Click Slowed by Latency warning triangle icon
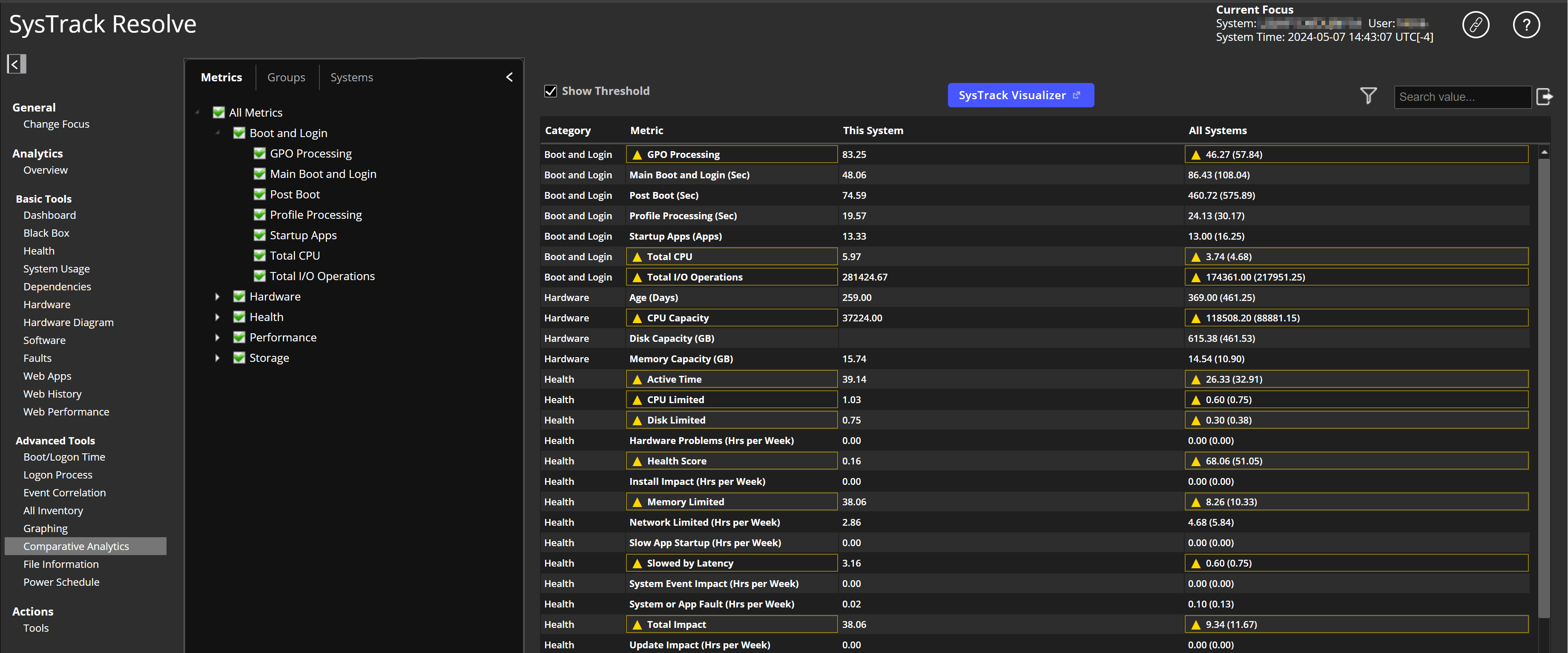Screen dimensions: 1568x653 pyautogui.click(x=638, y=564)
